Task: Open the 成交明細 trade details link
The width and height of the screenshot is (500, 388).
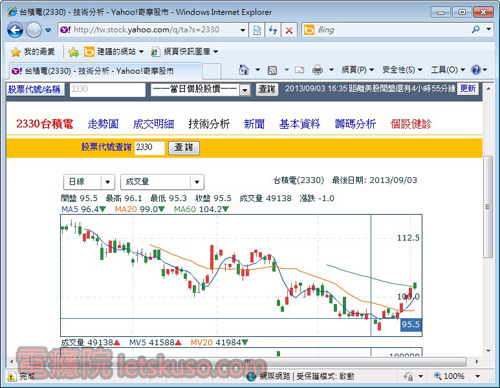Action: tap(153, 124)
